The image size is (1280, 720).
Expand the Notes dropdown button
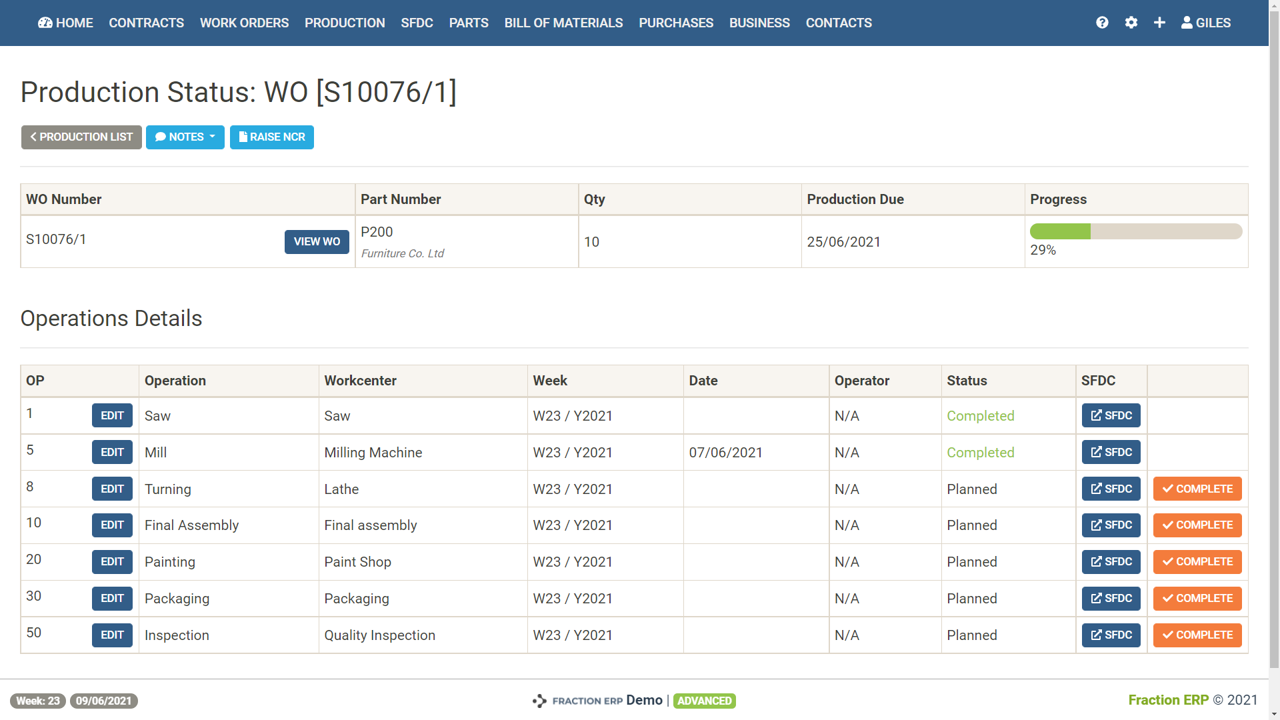(185, 137)
